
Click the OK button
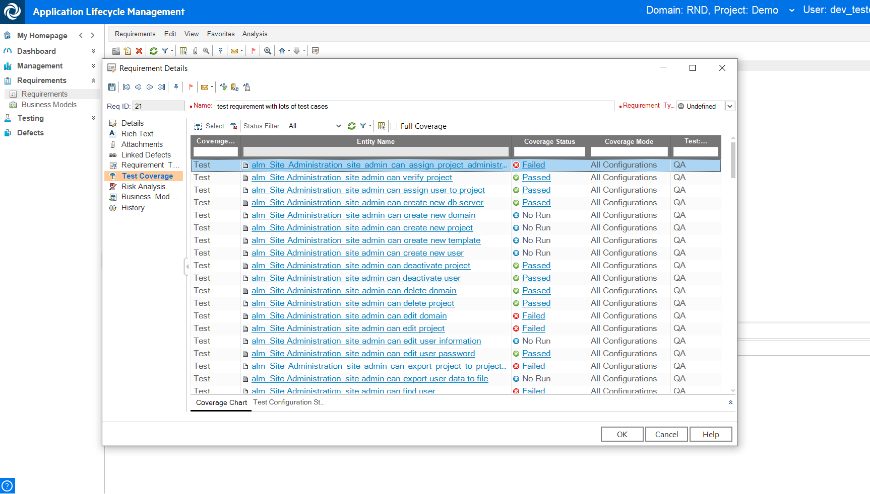(x=621, y=434)
